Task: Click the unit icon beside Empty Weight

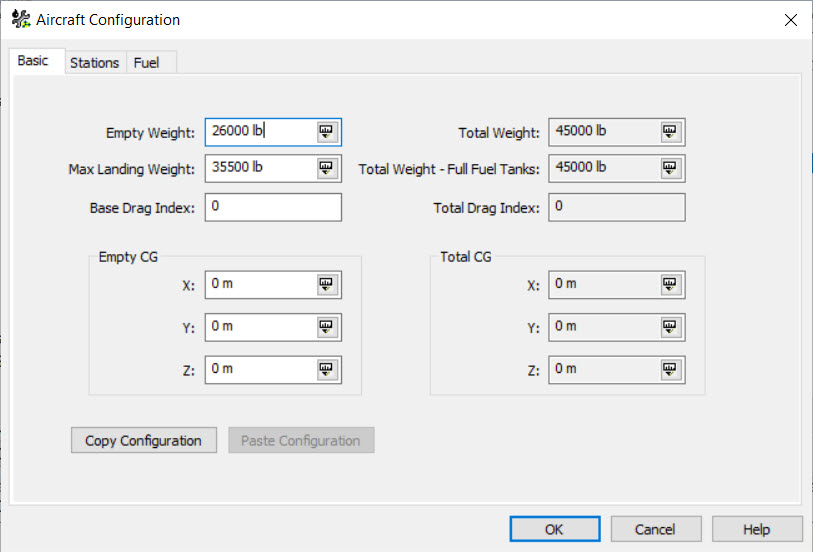Action: click(327, 132)
